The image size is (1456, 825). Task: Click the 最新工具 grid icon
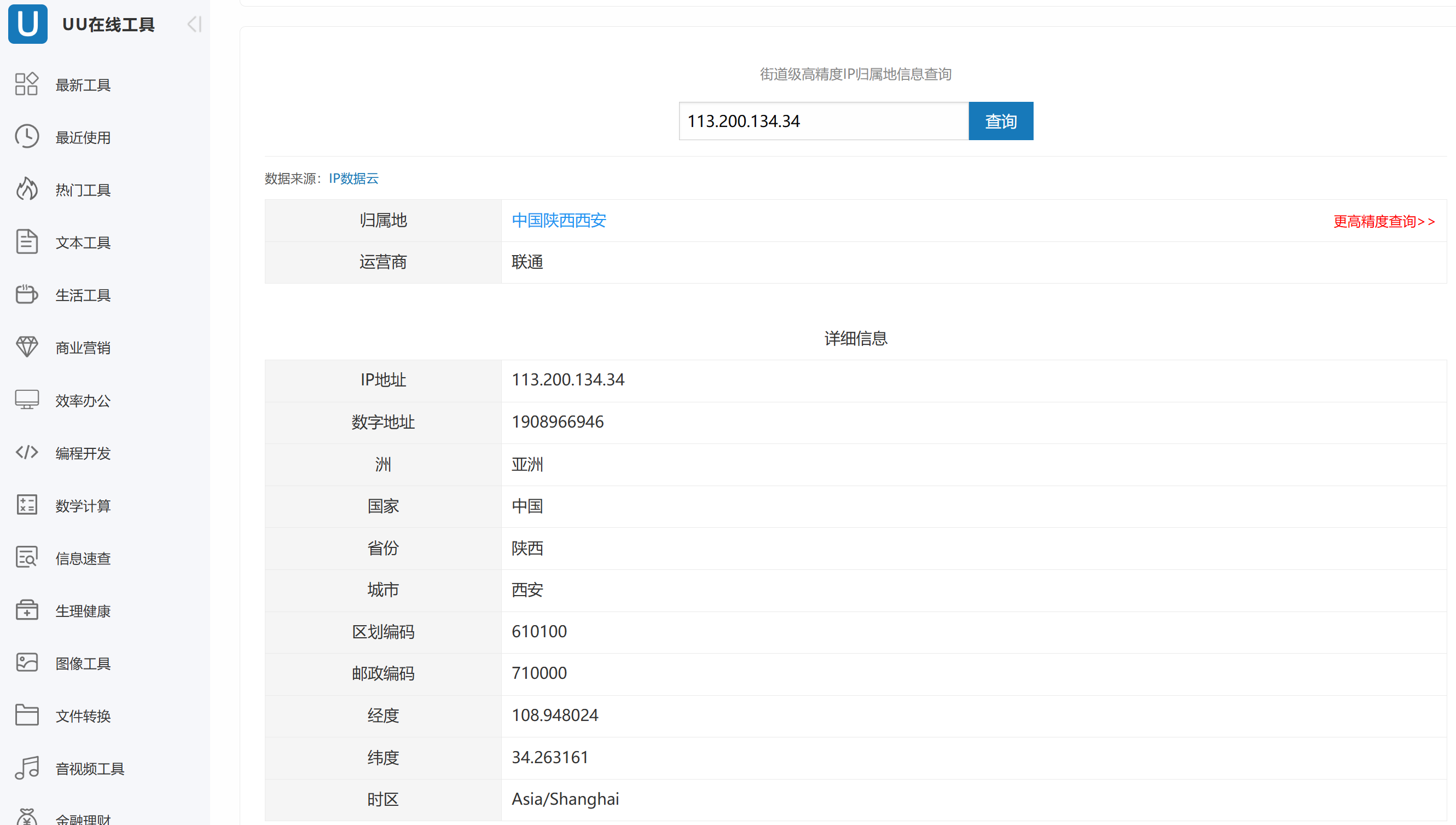(27, 84)
